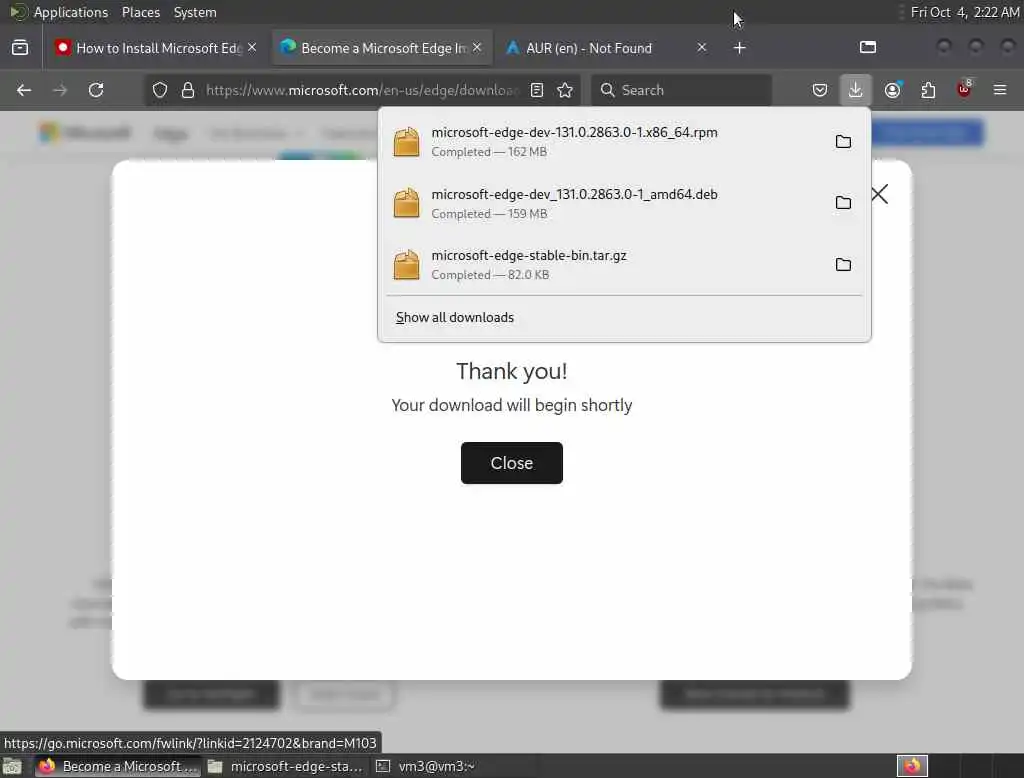The height and width of the screenshot is (778, 1024).
Task: Open downloaded tar.gz archive icon
Action: (x=406, y=265)
